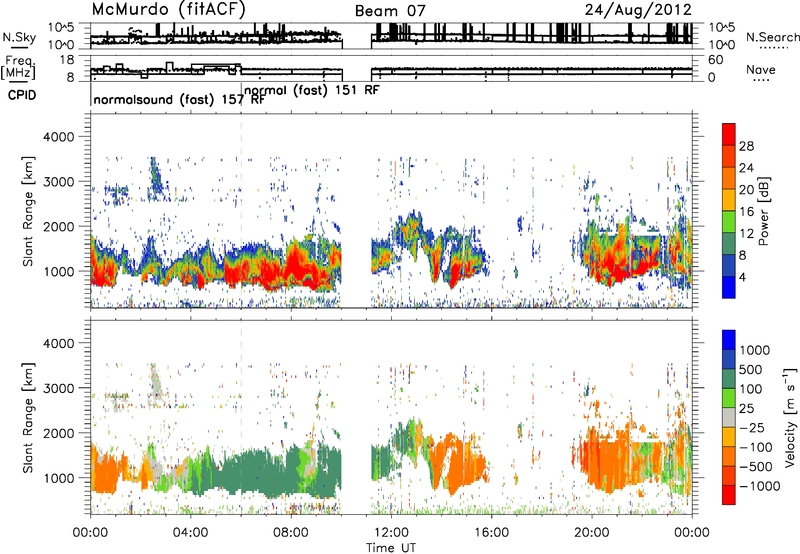Click the '16' power colorbar tick value

[x=746, y=212]
